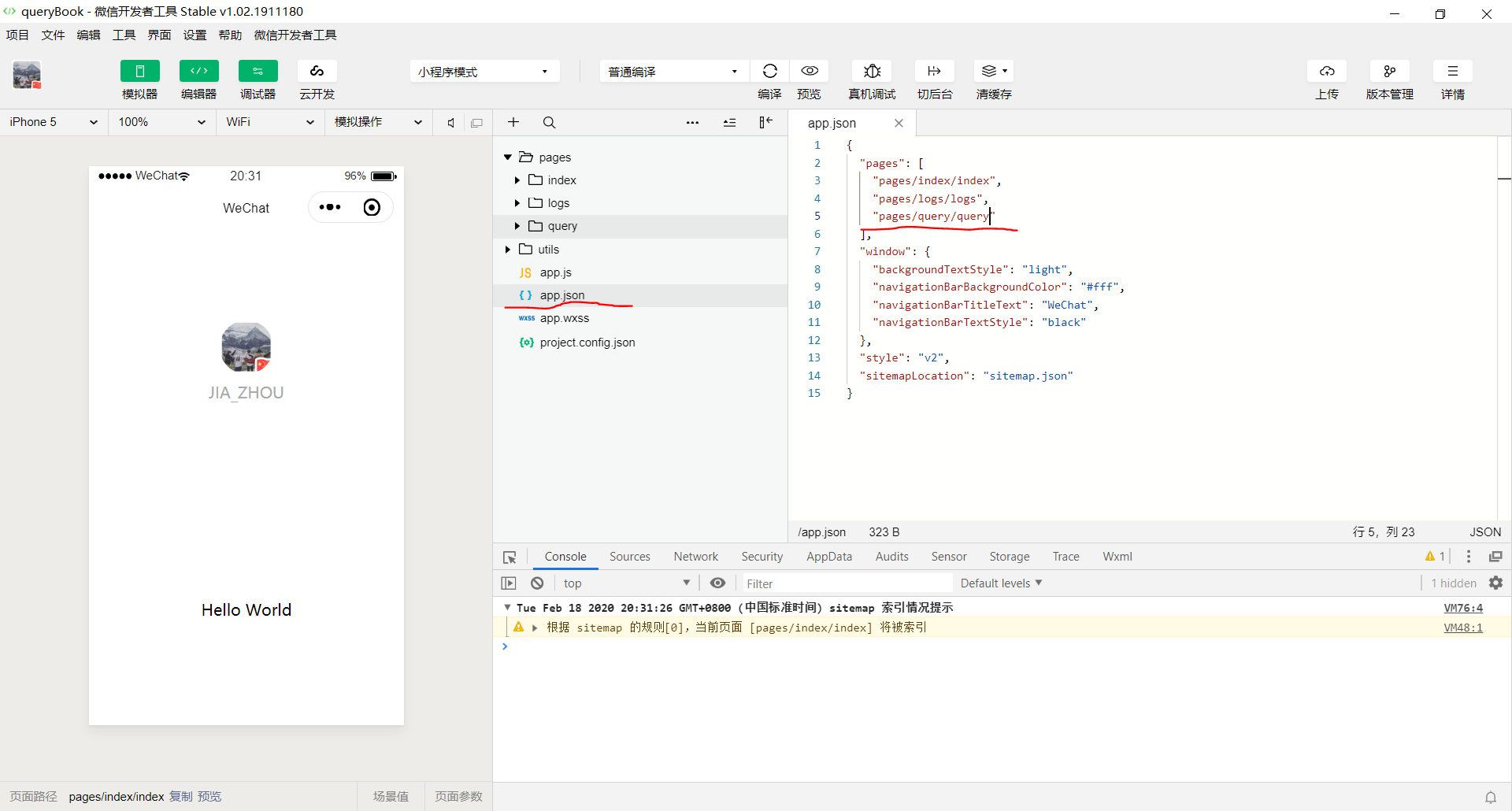
Task: Open version management (版本管理)
Action: click(x=1390, y=72)
